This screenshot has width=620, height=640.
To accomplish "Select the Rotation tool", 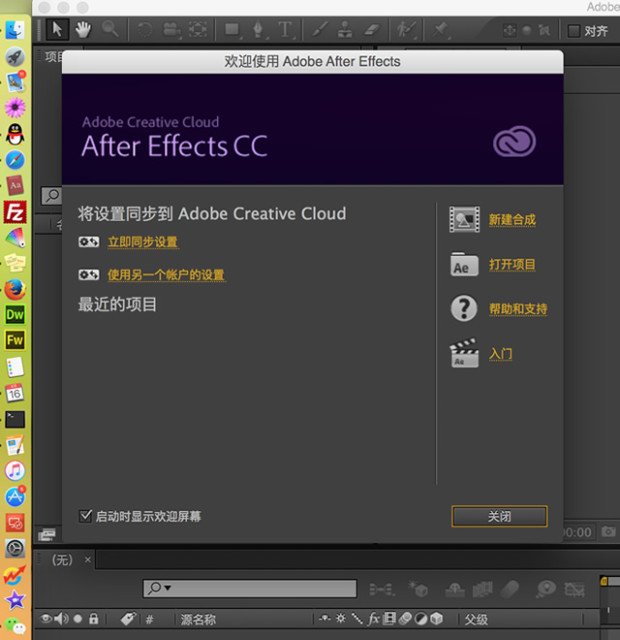I will tap(144, 30).
